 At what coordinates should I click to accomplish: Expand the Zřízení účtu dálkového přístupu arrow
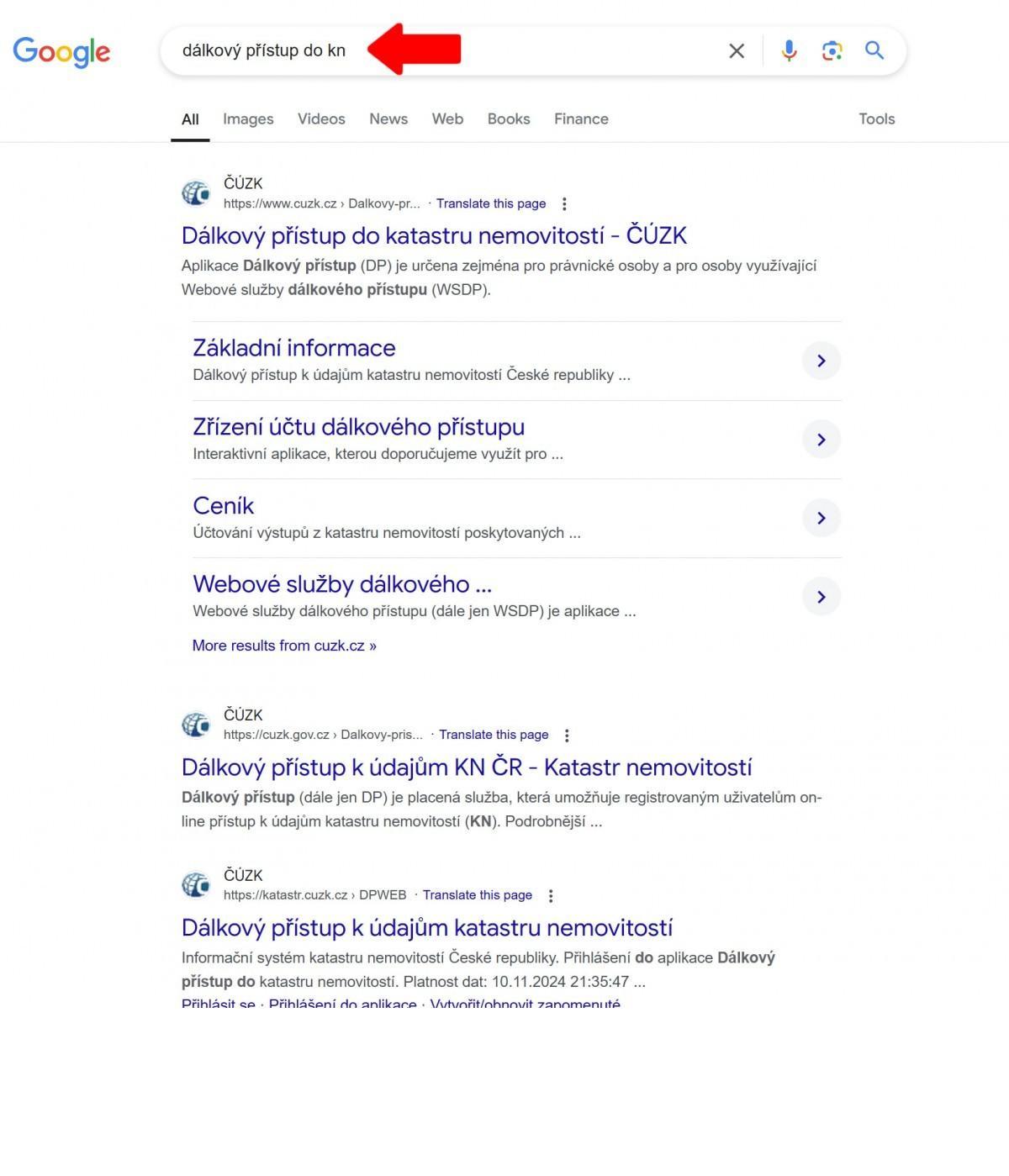821,440
